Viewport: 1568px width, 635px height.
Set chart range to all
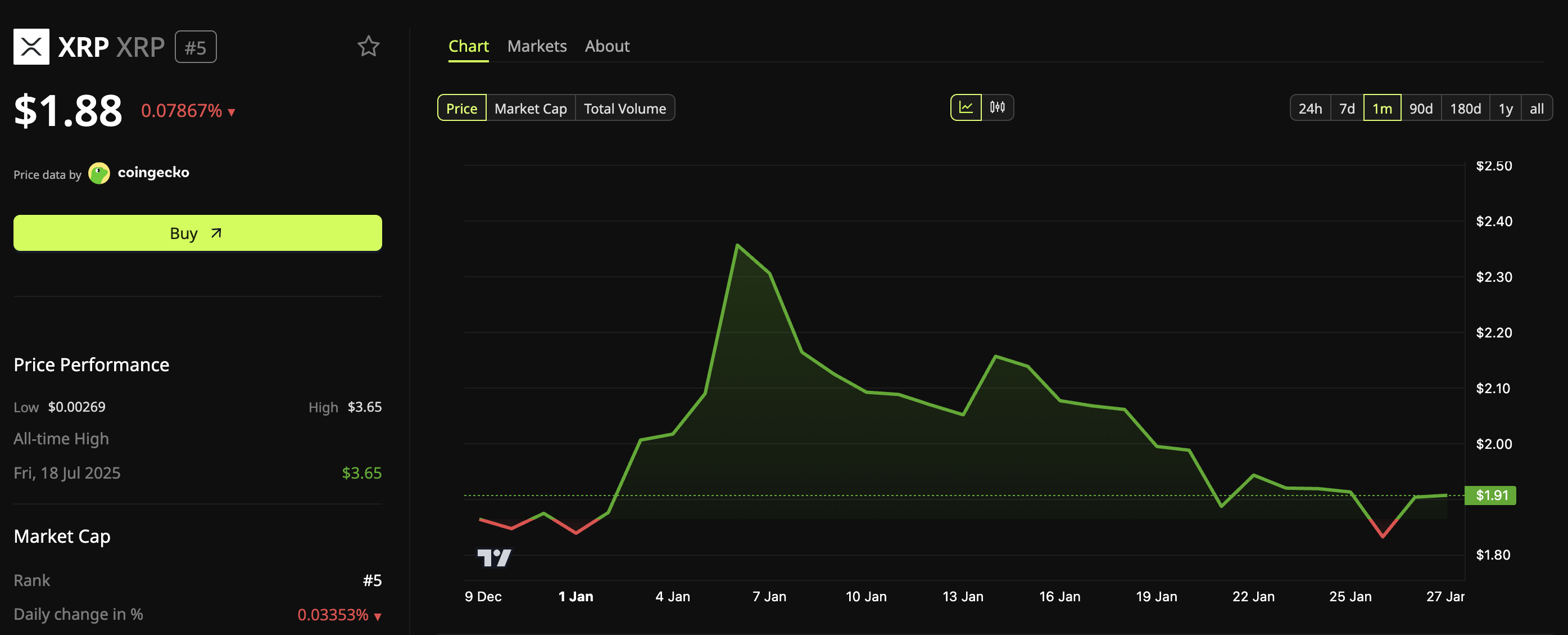1537,109
